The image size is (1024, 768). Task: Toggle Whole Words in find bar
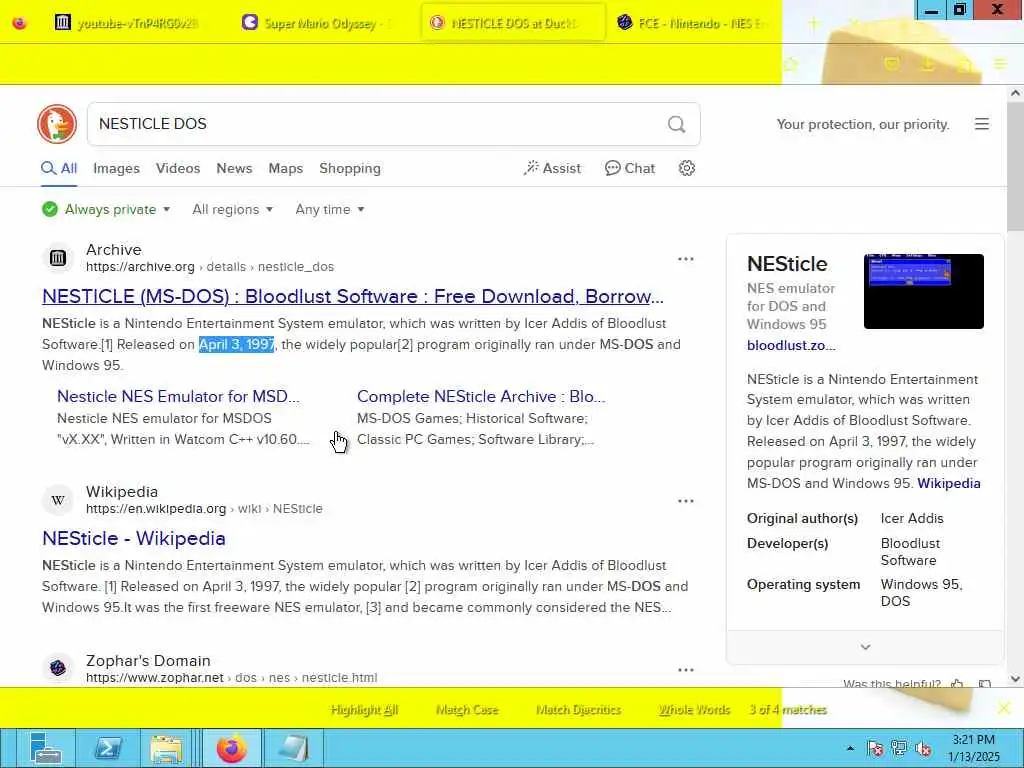coord(694,710)
